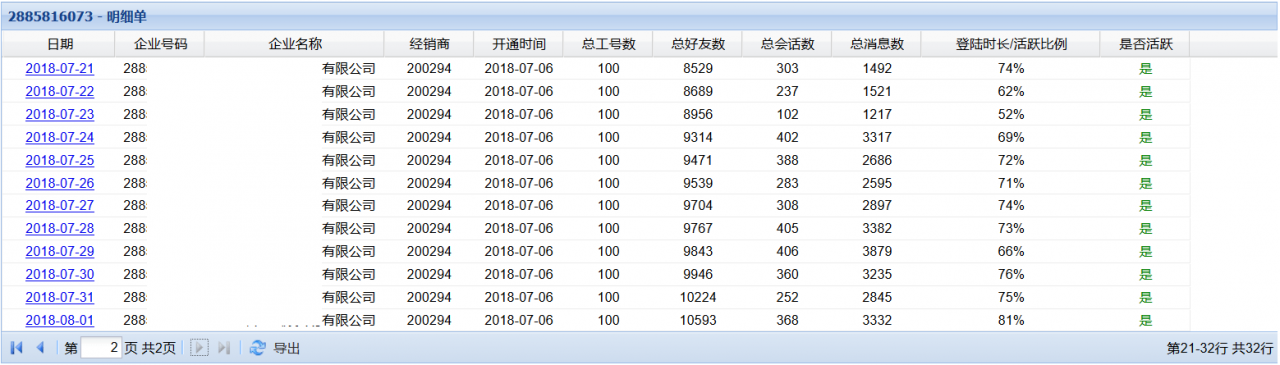This screenshot has height=365, width=1280.
Task: Click the 第21-32行 共32行 row count text
Action: click(1220, 348)
